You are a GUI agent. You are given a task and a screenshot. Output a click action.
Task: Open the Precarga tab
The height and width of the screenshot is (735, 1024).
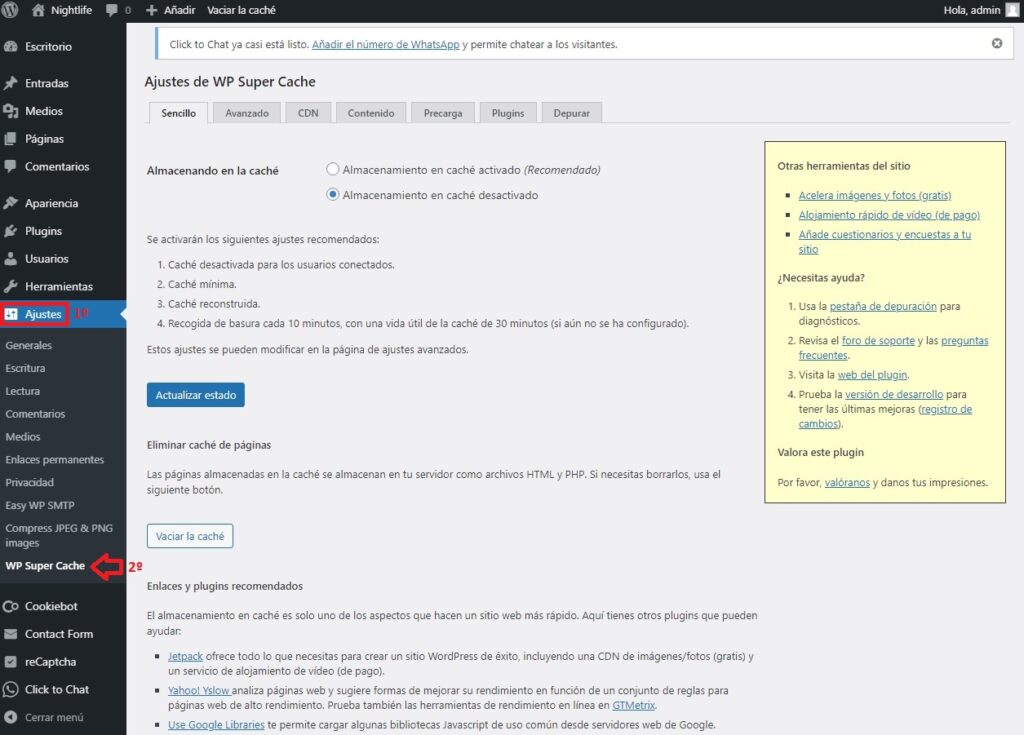[443, 113]
